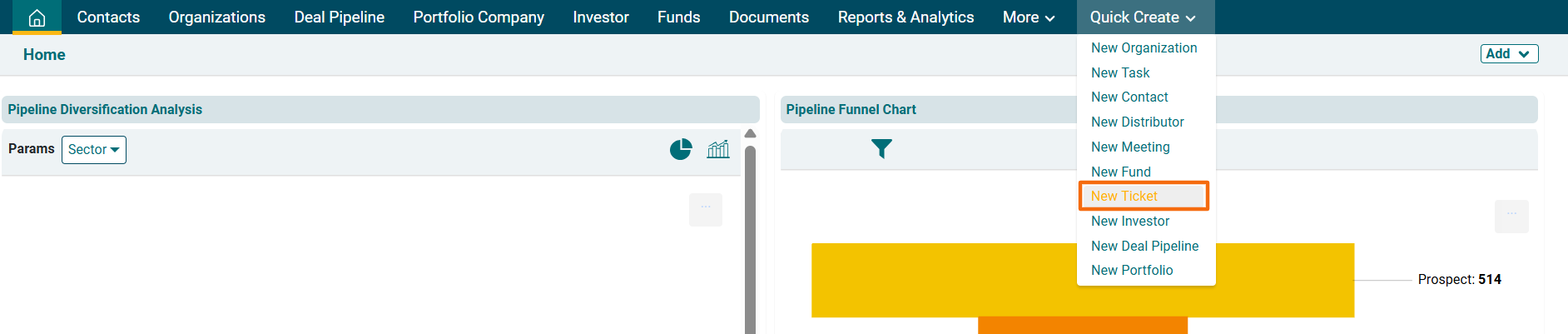Click the scrollbar up arrow
Image resolution: width=1568 pixels, height=334 pixels.
tap(750, 134)
